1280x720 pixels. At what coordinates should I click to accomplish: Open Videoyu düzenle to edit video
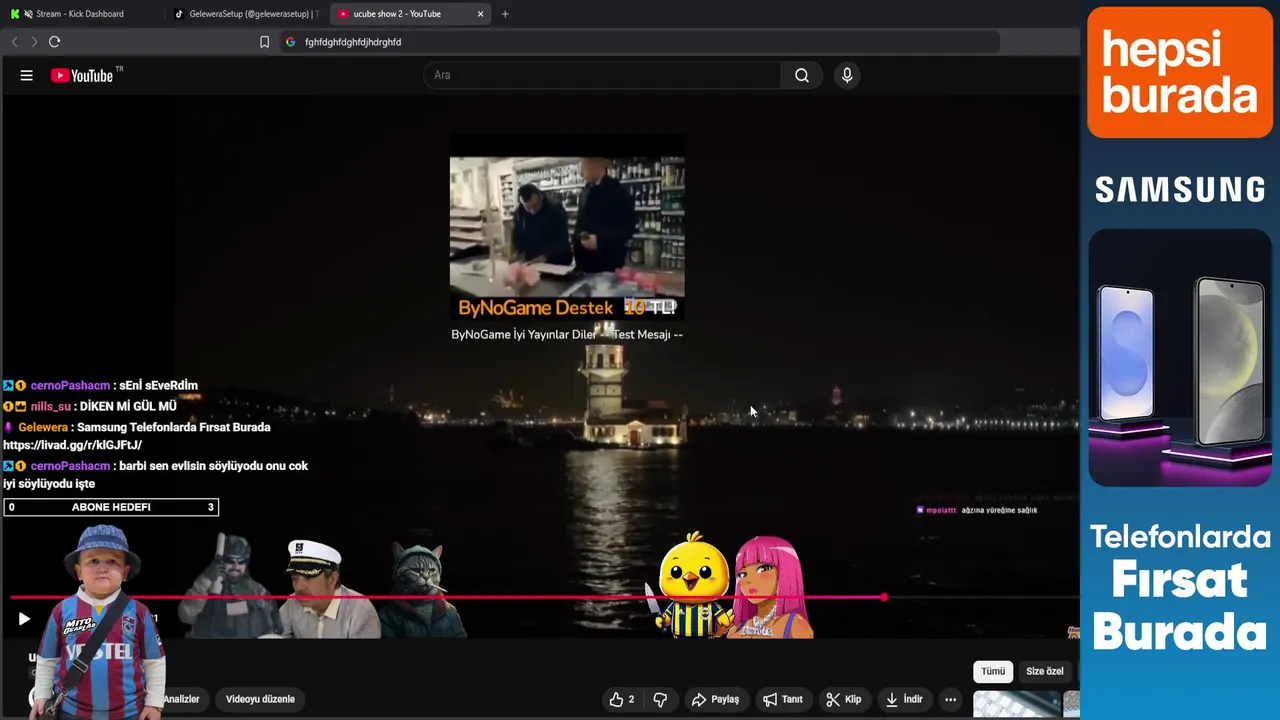[260, 699]
